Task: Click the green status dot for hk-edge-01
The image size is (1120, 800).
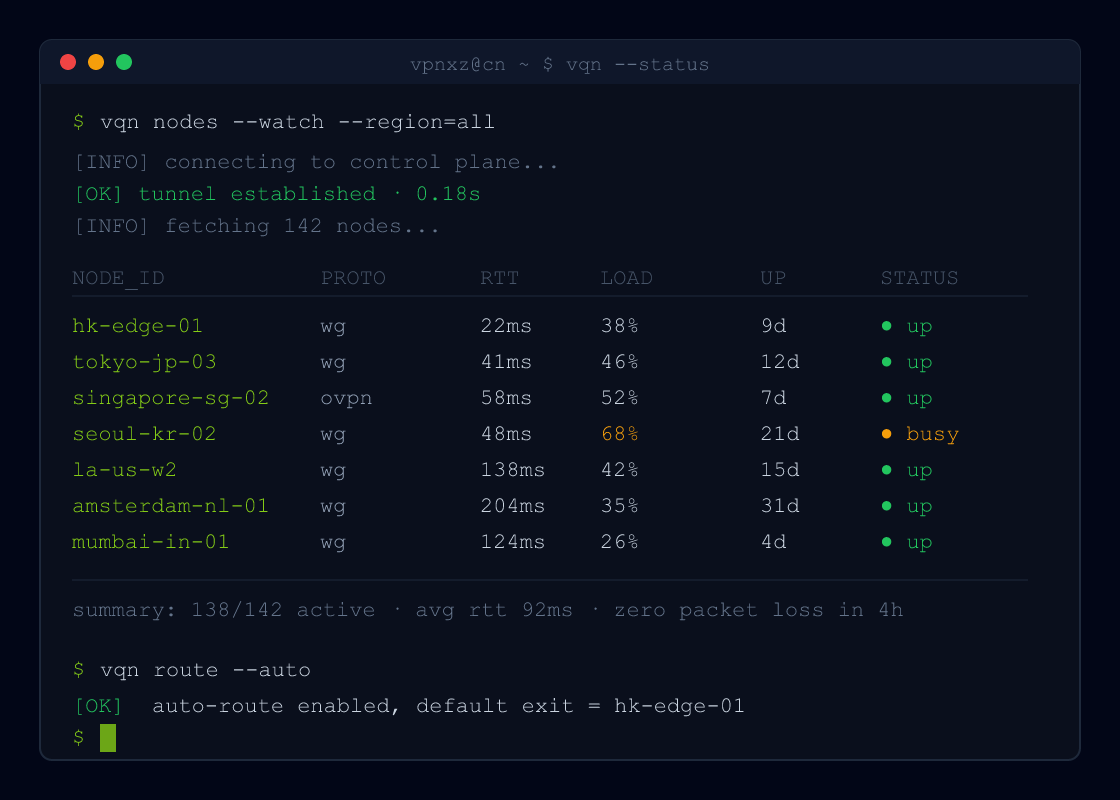Action: click(x=886, y=326)
